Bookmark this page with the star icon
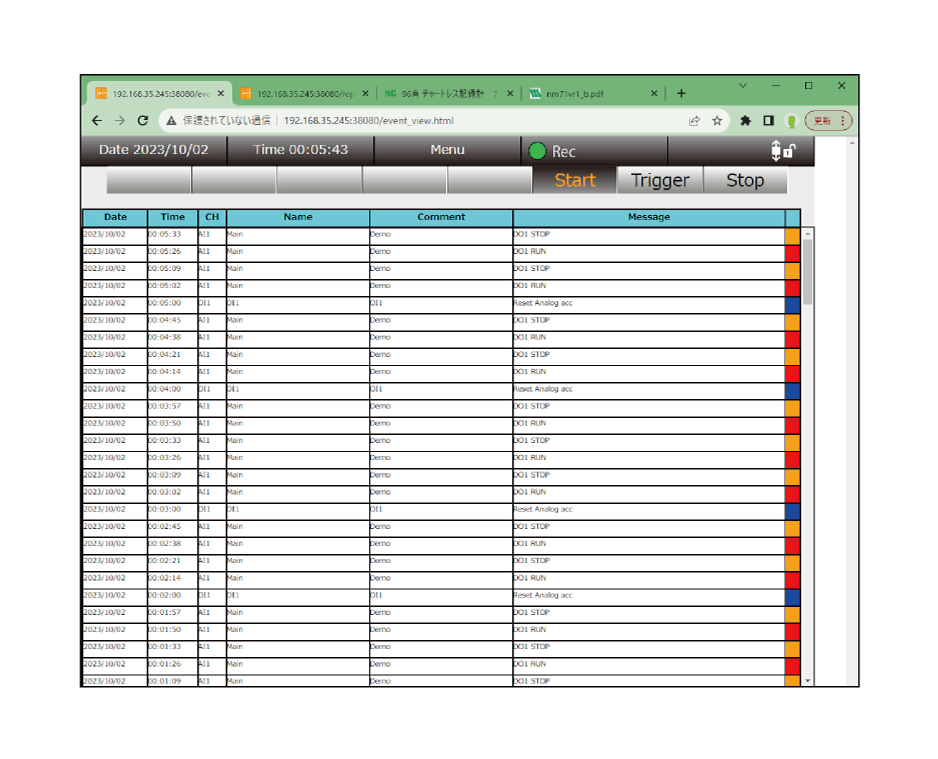This screenshot has height=759, width=938. pyautogui.click(x=717, y=120)
